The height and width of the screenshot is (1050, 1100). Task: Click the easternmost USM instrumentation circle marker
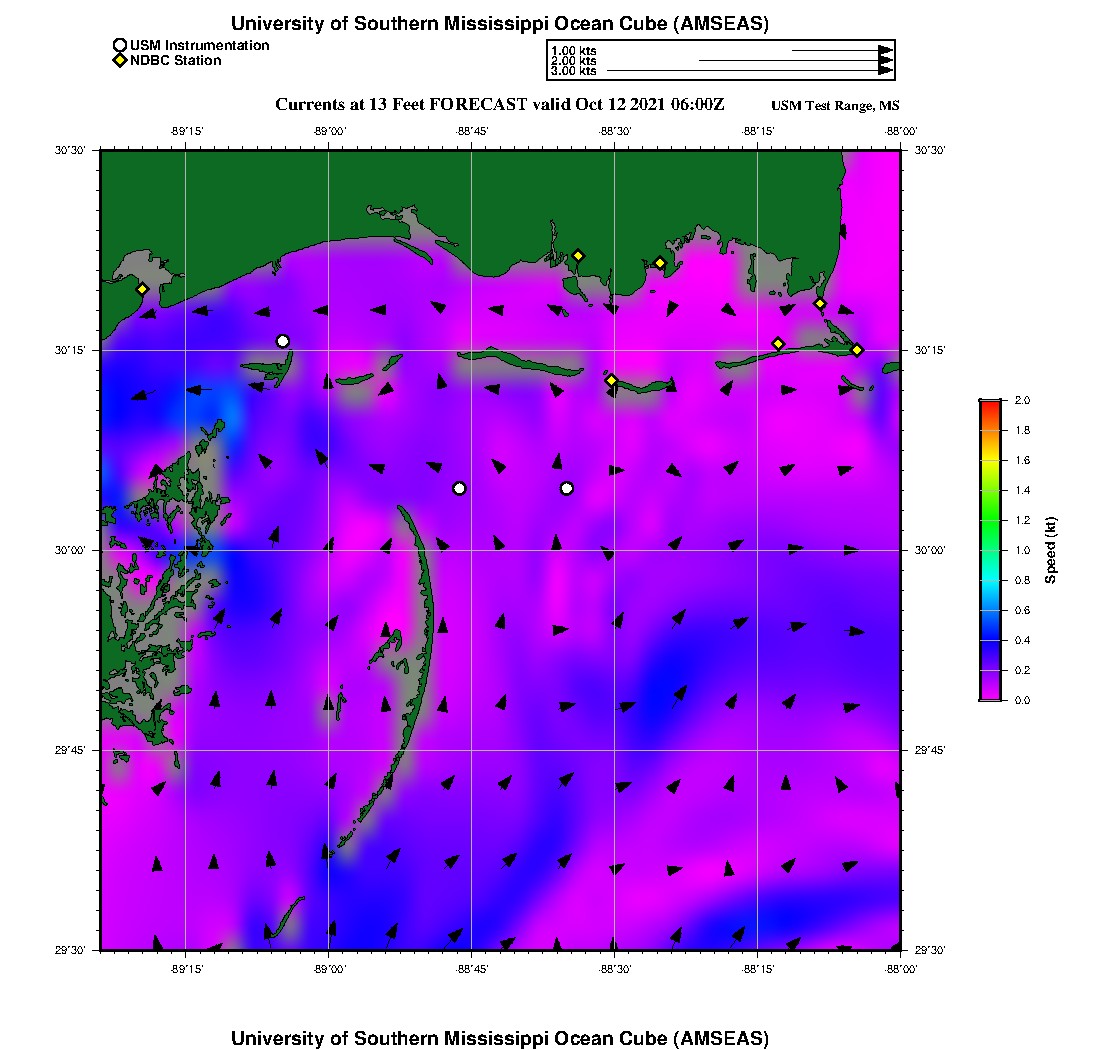[567, 488]
